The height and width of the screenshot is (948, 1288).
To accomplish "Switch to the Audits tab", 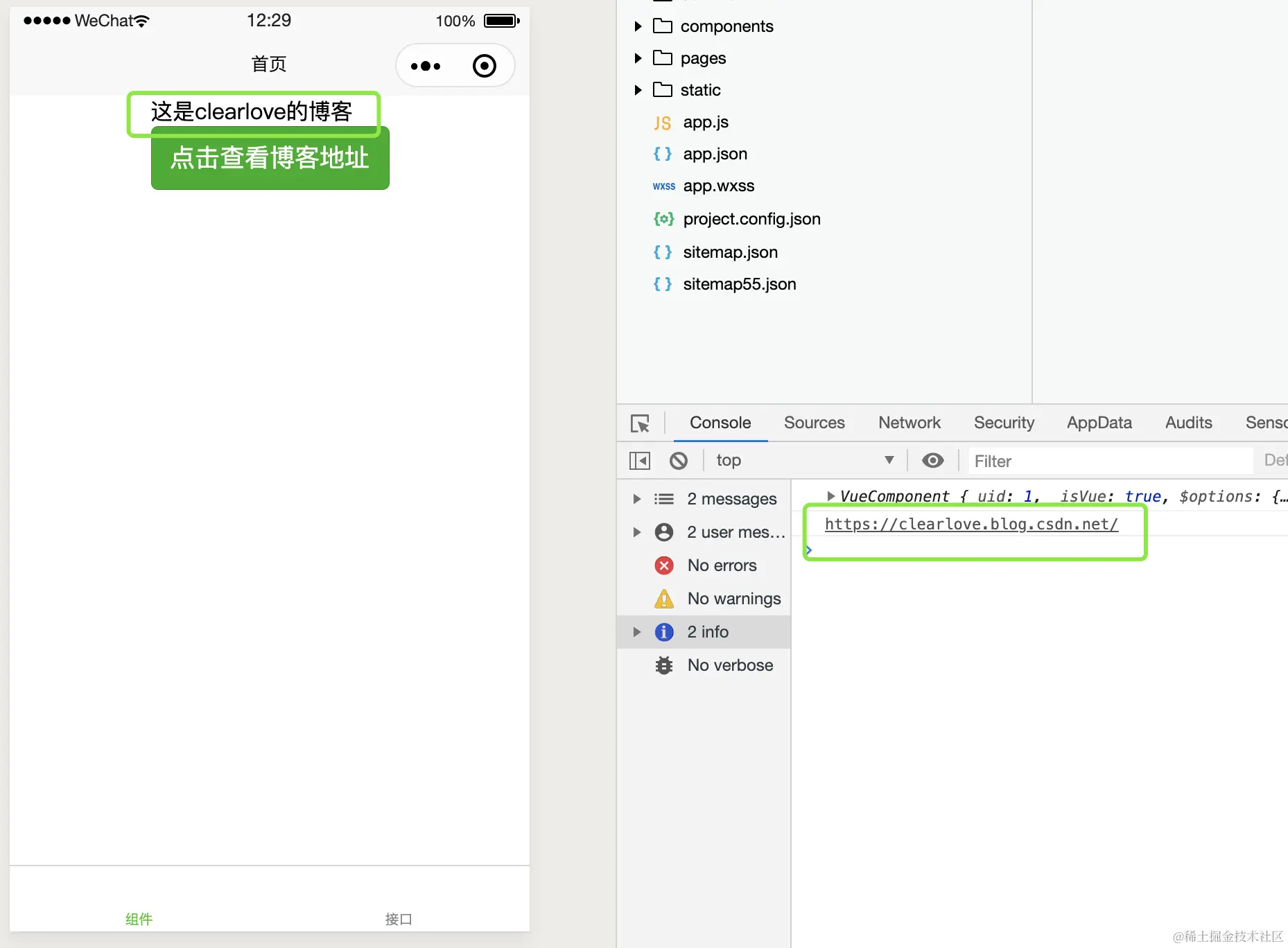I will (x=1189, y=423).
